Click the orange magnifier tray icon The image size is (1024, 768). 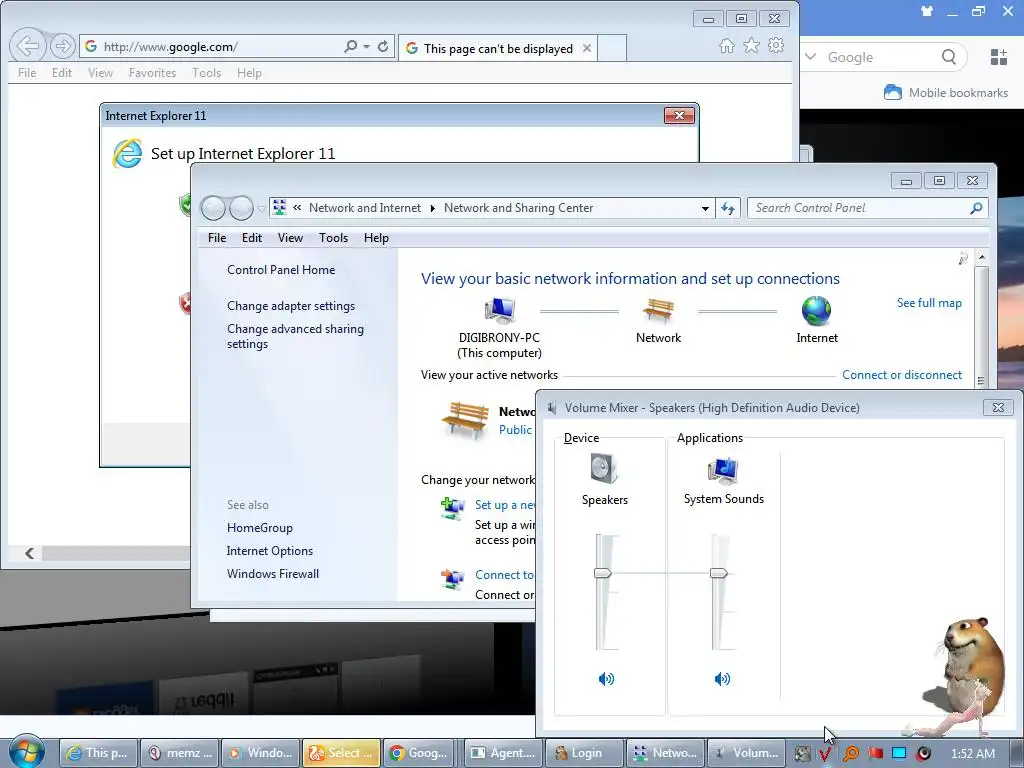[x=850, y=754]
